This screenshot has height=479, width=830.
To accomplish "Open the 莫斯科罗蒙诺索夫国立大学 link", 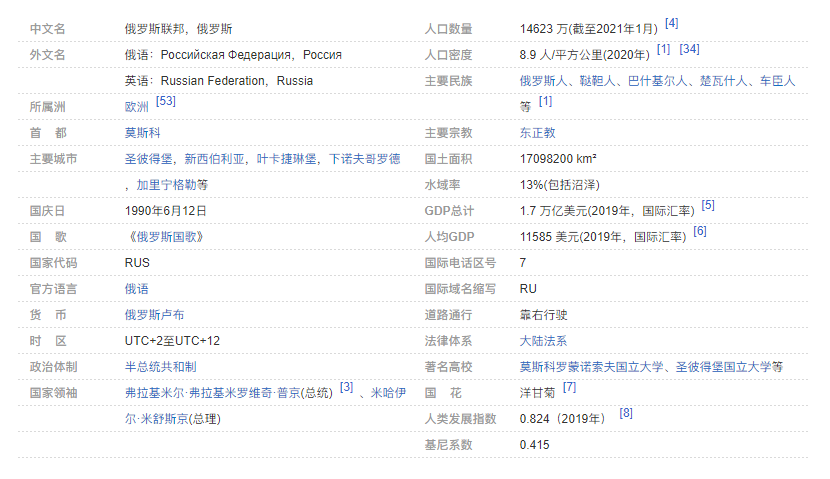I will 591,367.
